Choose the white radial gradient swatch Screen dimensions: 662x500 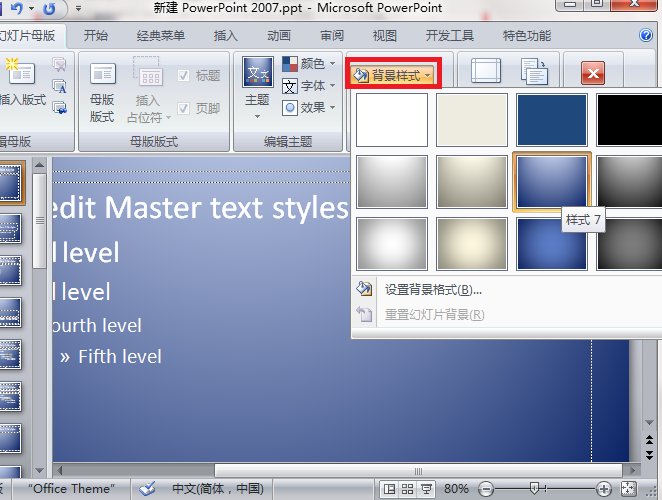point(392,244)
